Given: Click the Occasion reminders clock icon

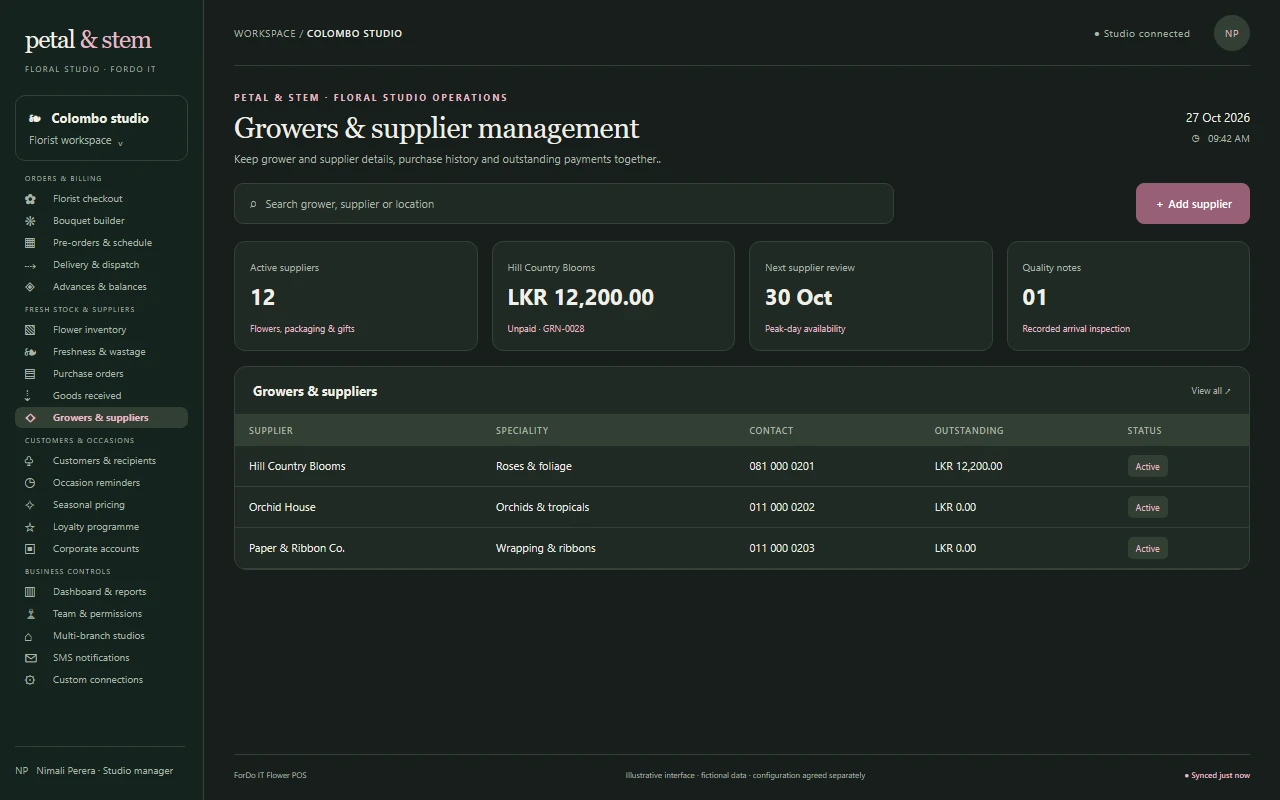Looking at the screenshot, I should (x=30, y=483).
